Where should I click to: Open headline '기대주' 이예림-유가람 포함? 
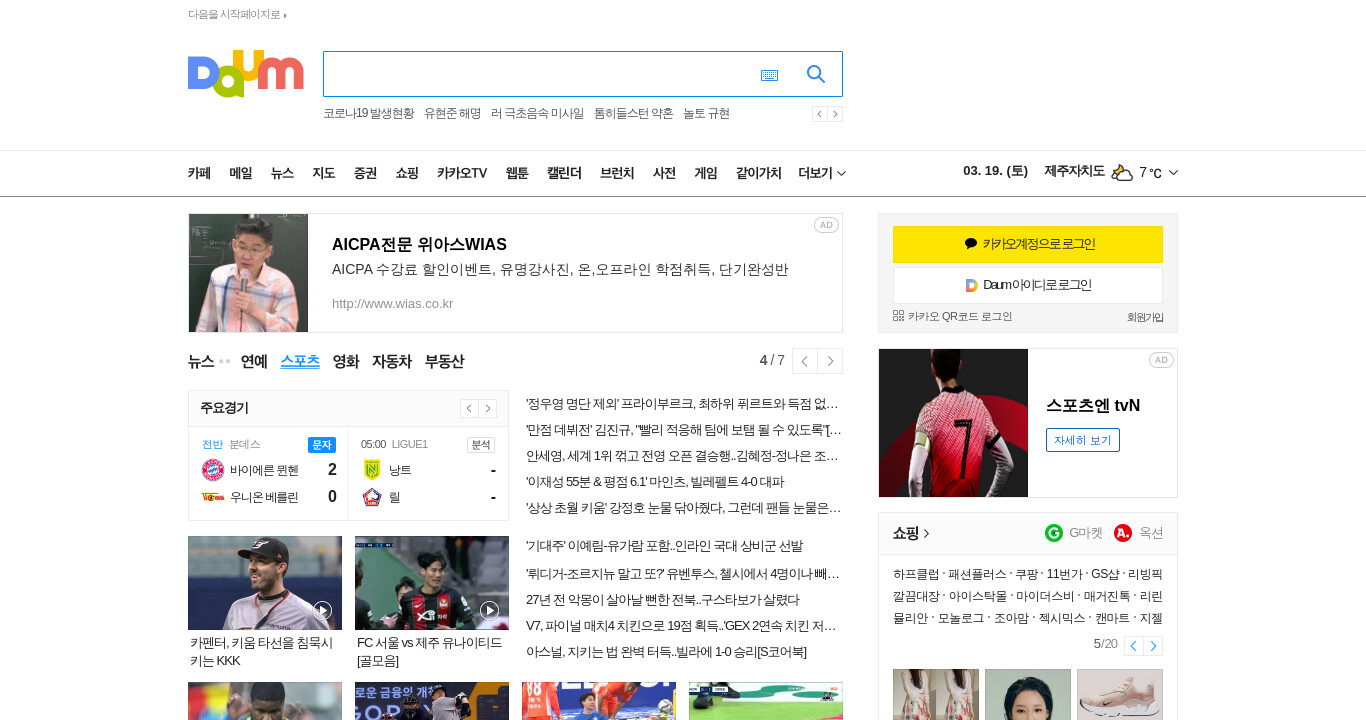point(664,546)
